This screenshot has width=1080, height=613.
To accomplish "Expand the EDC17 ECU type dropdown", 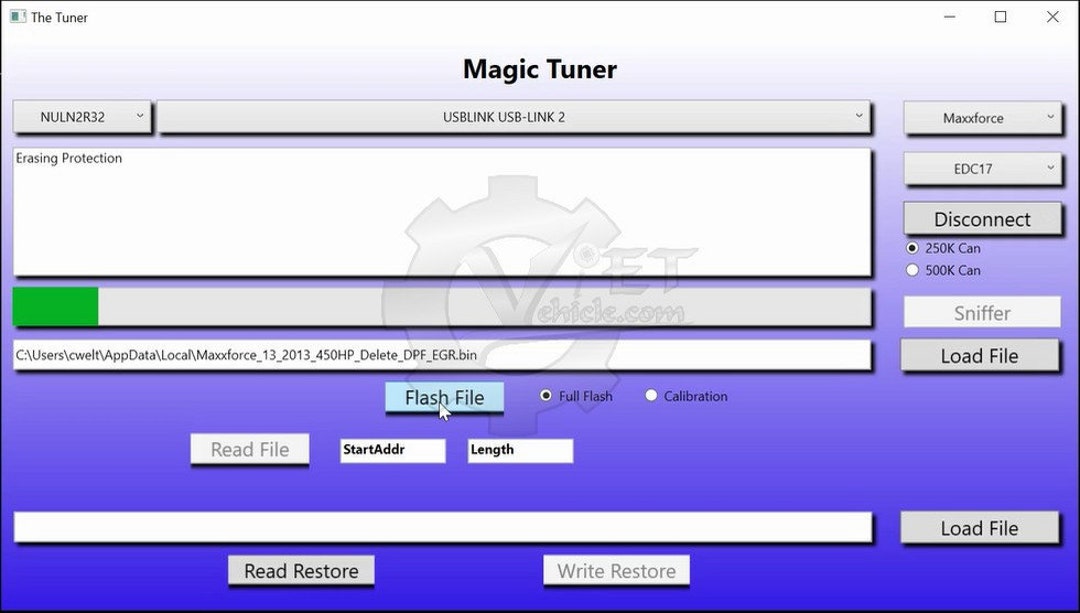I will [982, 169].
